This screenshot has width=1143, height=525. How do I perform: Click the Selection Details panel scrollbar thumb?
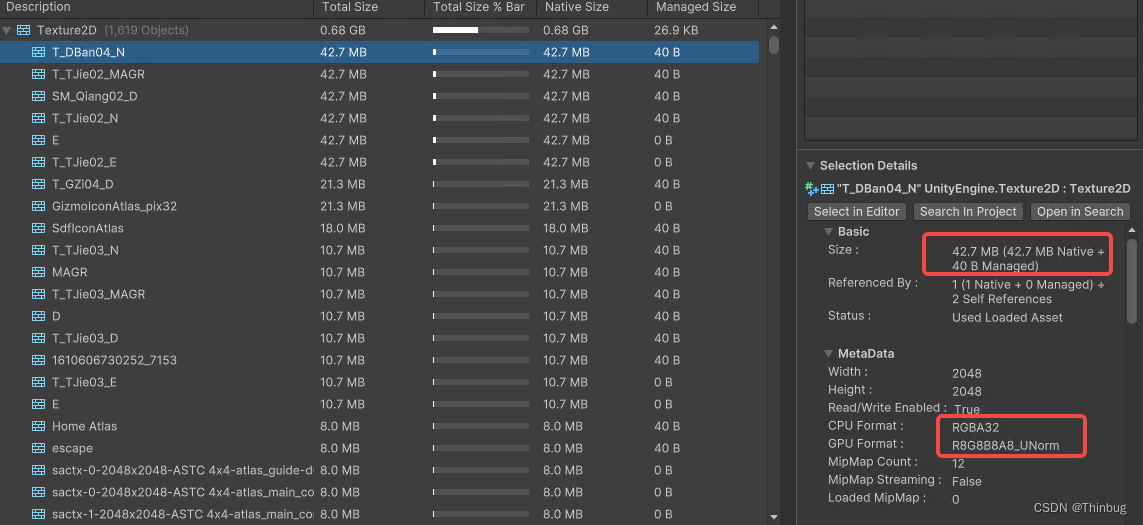pyautogui.click(x=1132, y=281)
